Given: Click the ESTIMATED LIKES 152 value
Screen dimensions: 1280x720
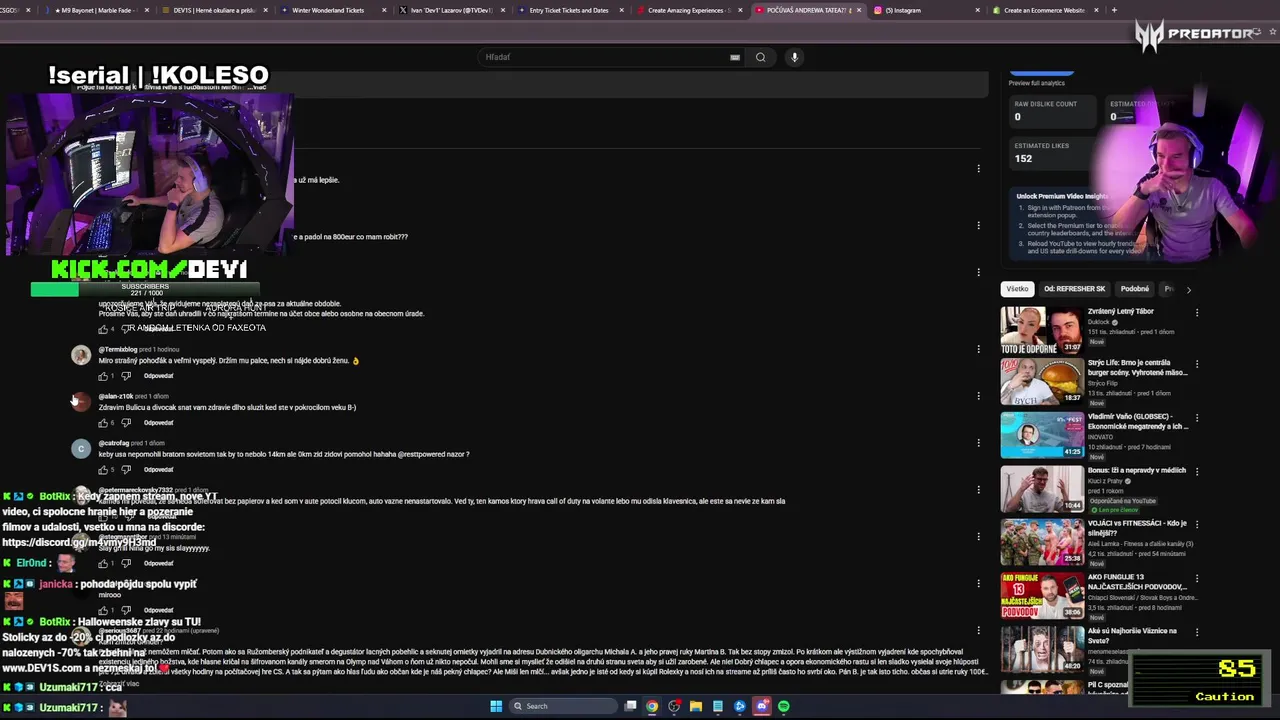Looking at the screenshot, I should pyautogui.click(x=1023, y=159).
